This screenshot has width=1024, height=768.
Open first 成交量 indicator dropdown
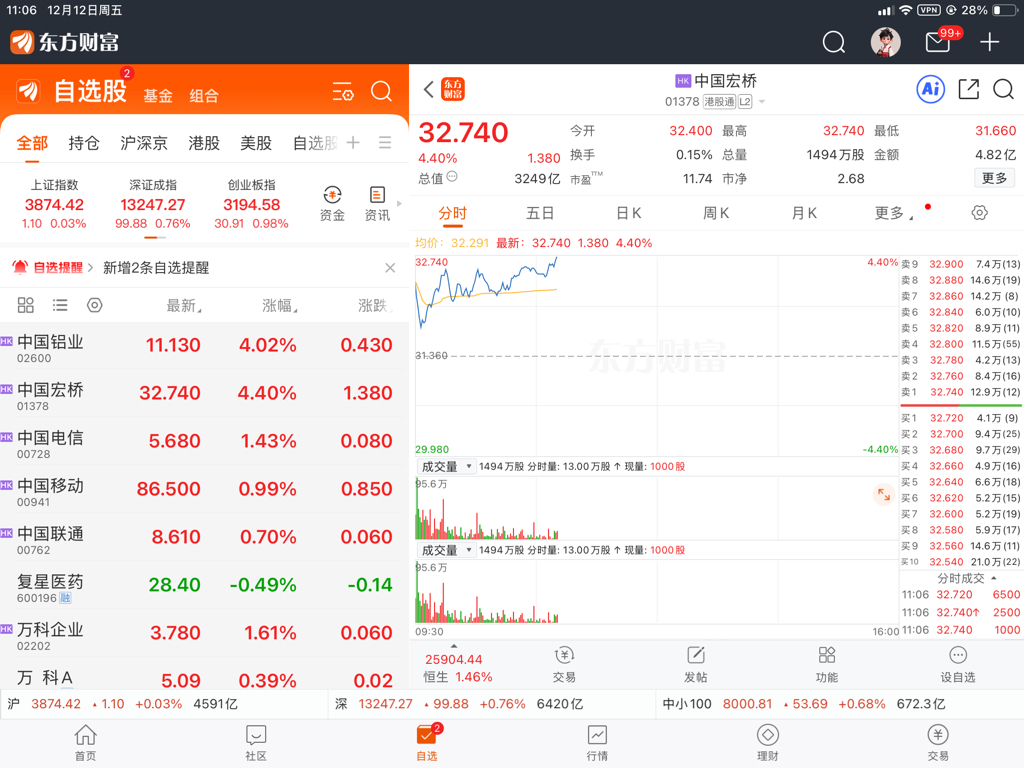coord(446,466)
